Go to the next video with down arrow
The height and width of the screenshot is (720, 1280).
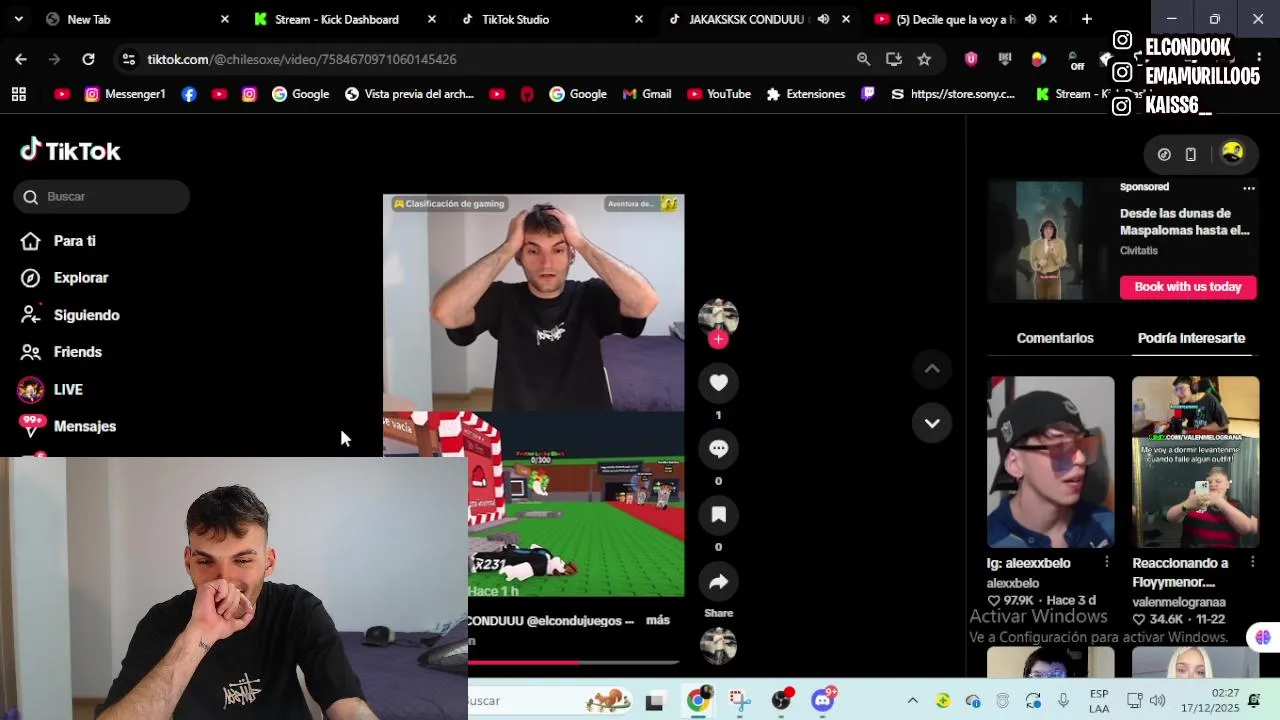click(x=932, y=423)
